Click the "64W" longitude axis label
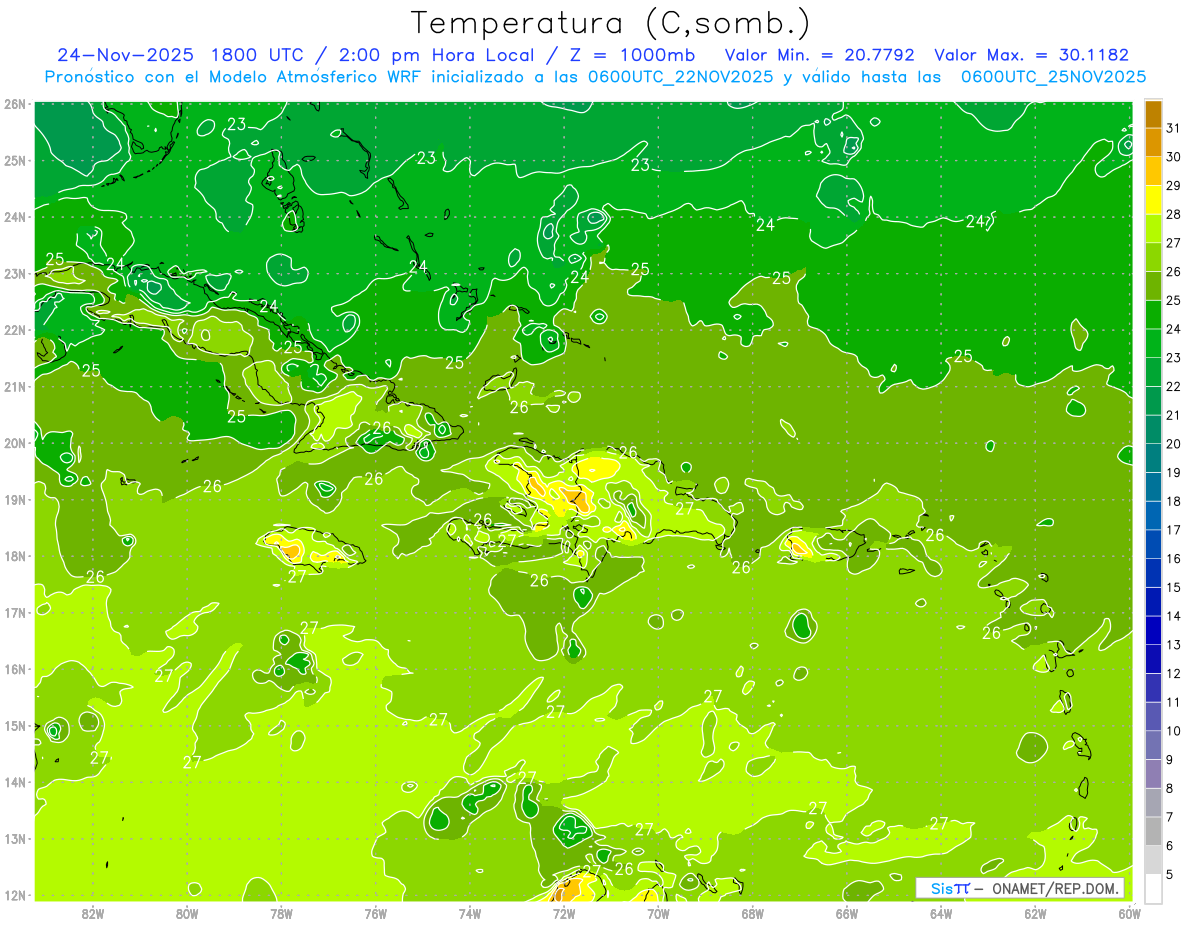1200x927 pixels. point(940,912)
